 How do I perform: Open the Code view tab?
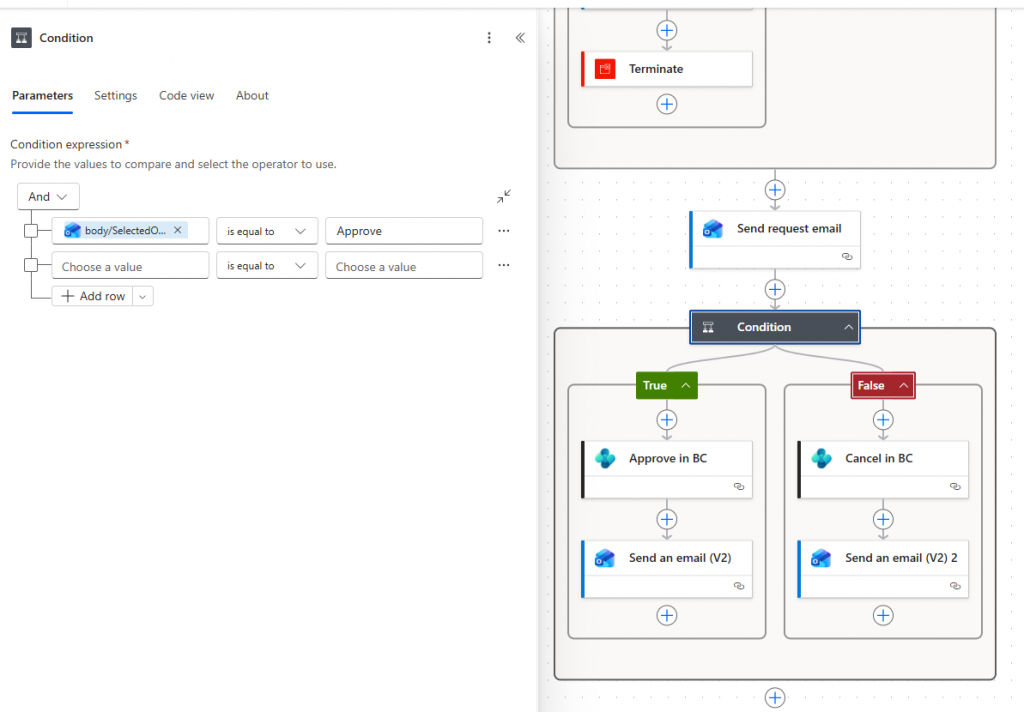[186, 96]
